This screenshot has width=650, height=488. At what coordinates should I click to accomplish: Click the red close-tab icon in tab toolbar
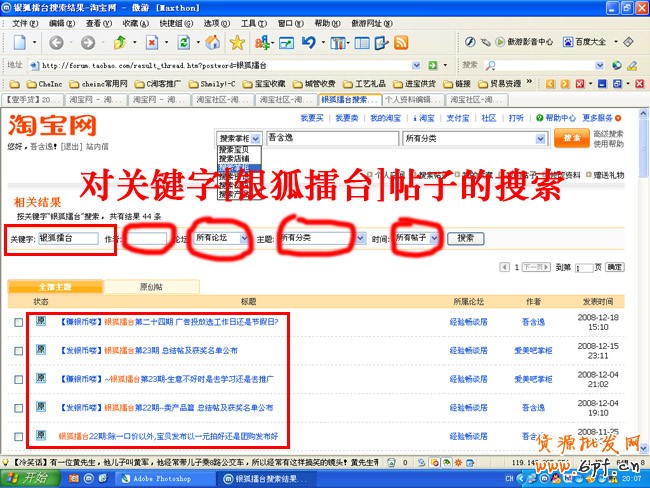pyautogui.click(x=580, y=84)
